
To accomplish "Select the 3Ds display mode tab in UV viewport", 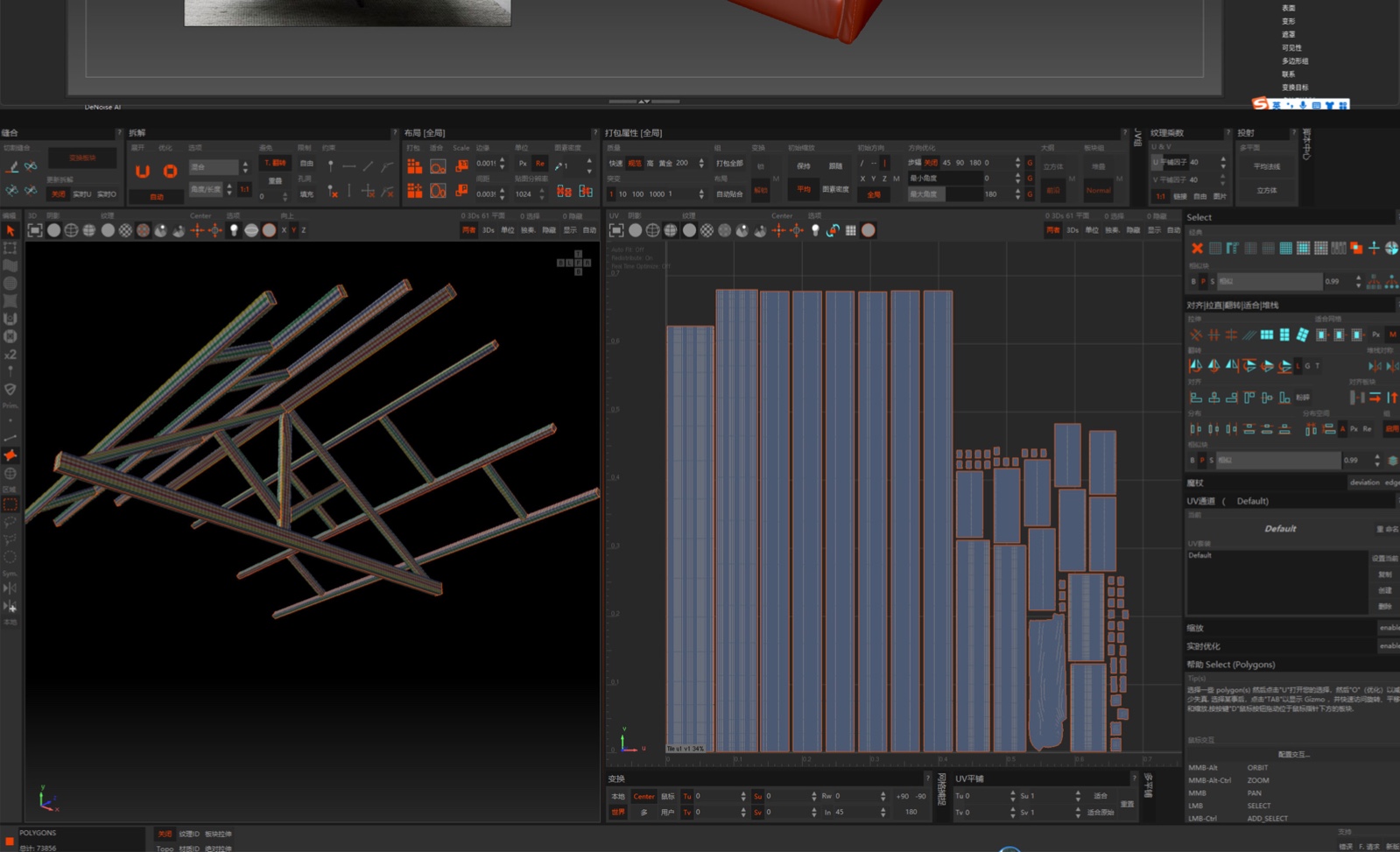I will [1073, 230].
